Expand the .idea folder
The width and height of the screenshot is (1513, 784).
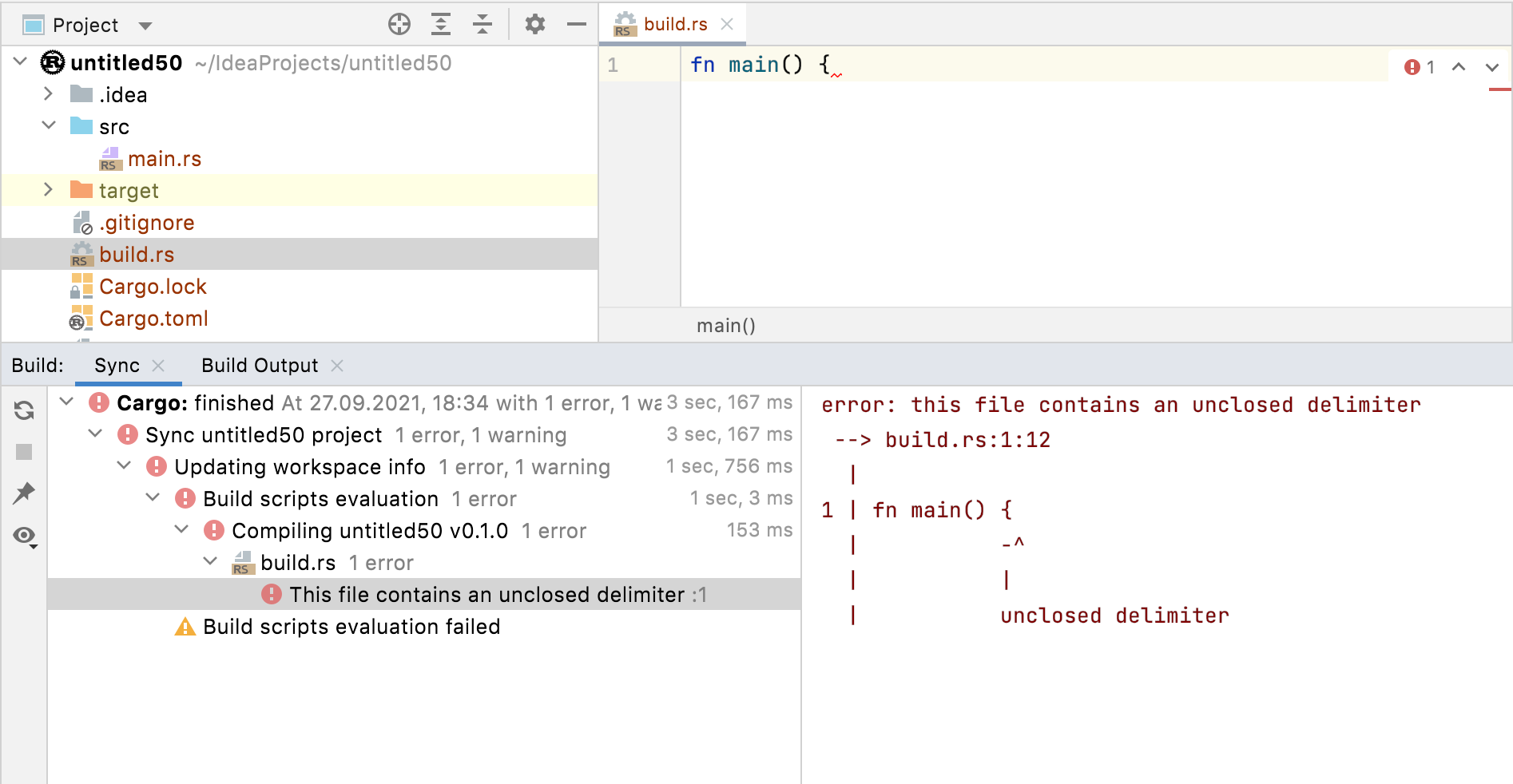tap(48, 93)
